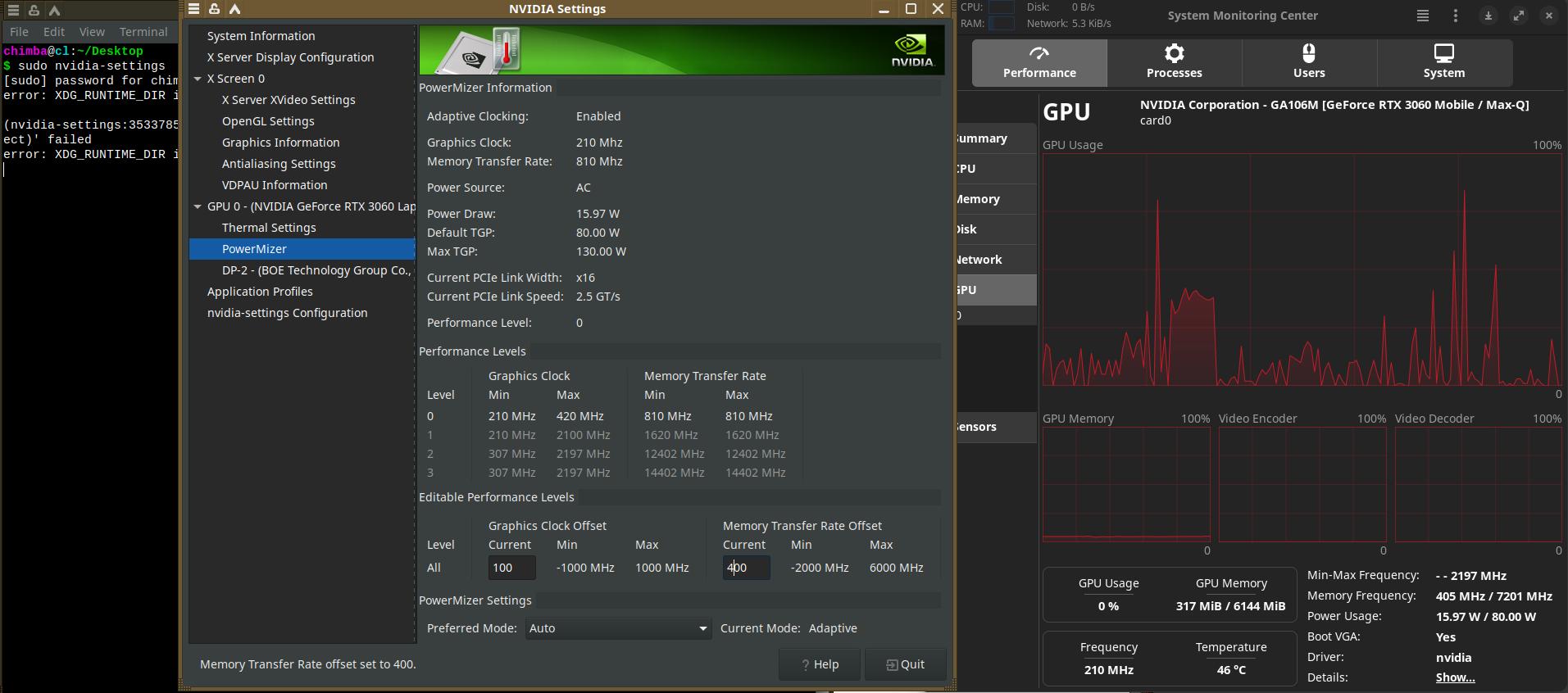Click the padlock icon in NVIDIA Settings title bar
The image size is (1568, 693).
pyautogui.click(x=214, y=9)
